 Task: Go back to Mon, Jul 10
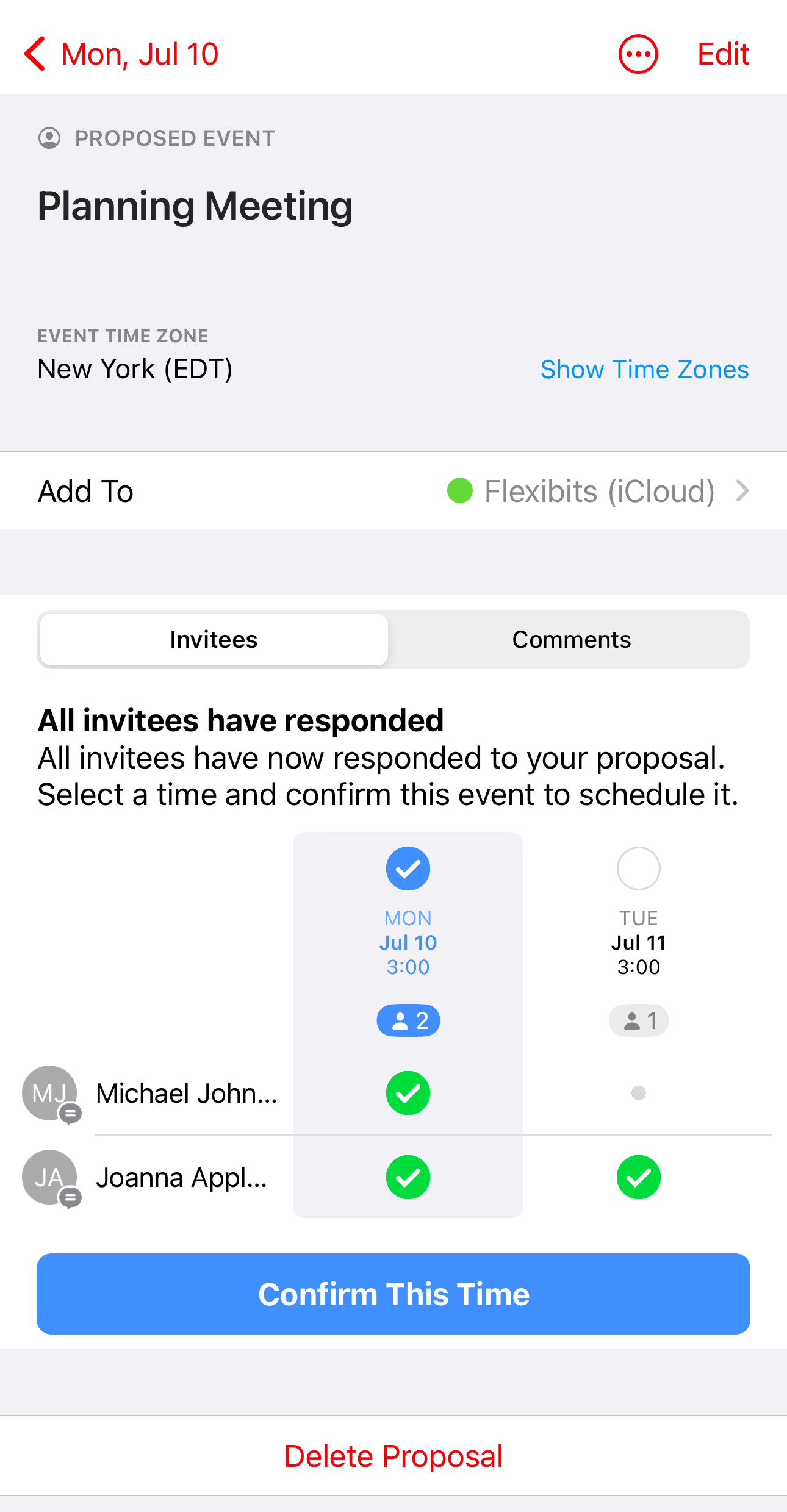click(x=121, y=54)
